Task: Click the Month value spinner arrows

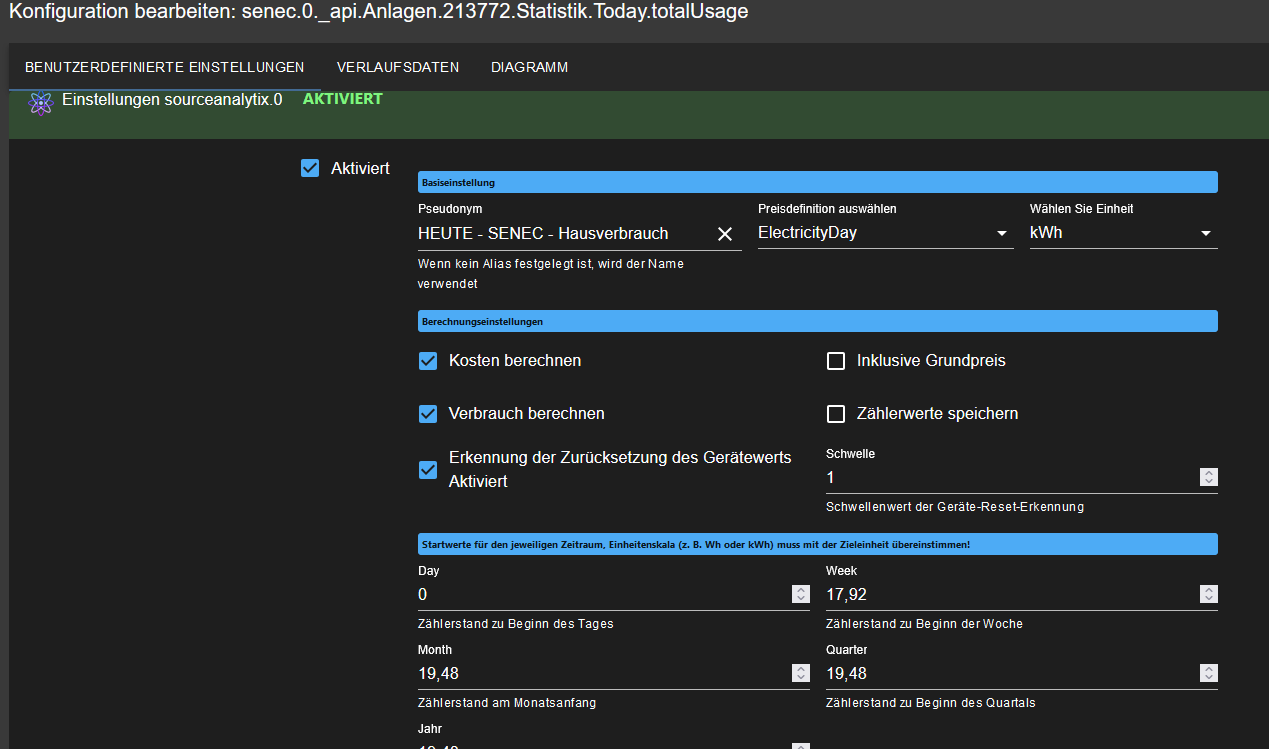Action: [x=800, y=673]
